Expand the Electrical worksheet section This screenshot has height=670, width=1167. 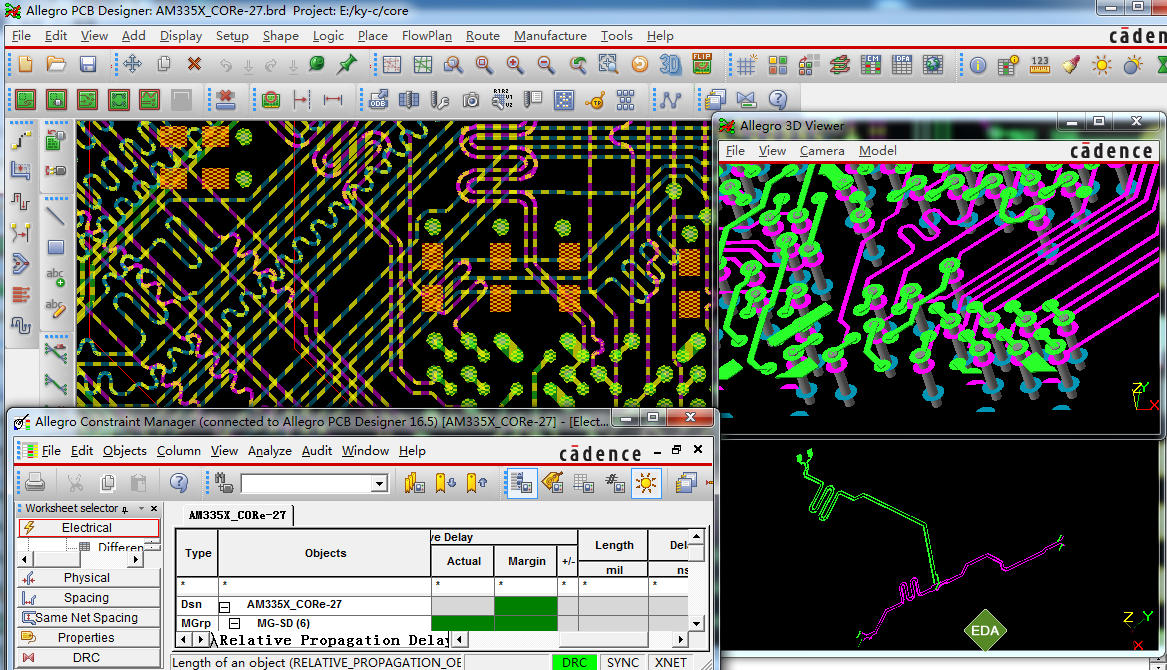pos(88,528)
